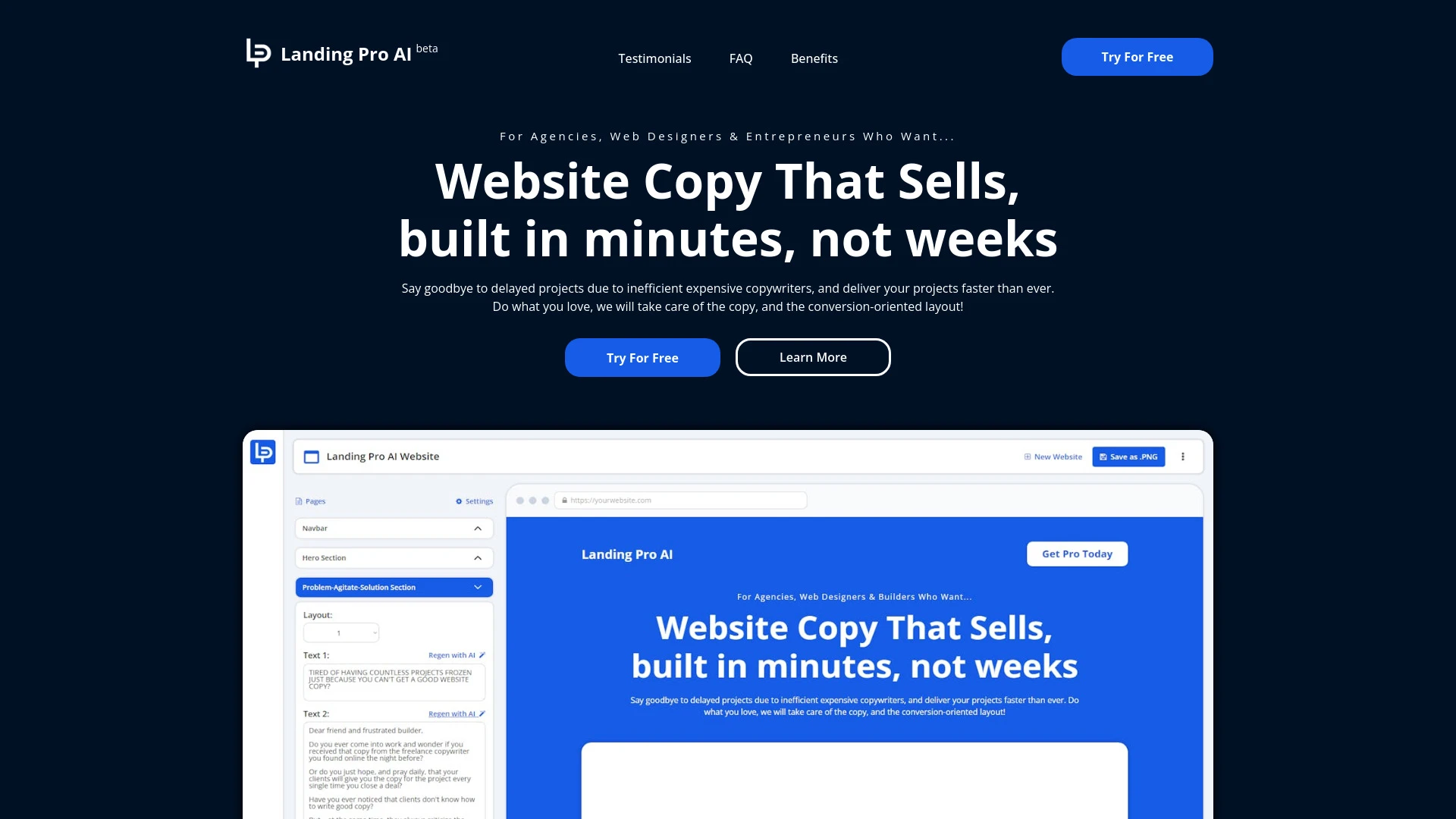Viewport: 1456px width, 819px height.
Task: Click the Try For Free button in navbar
Action: coord(1137,56)
